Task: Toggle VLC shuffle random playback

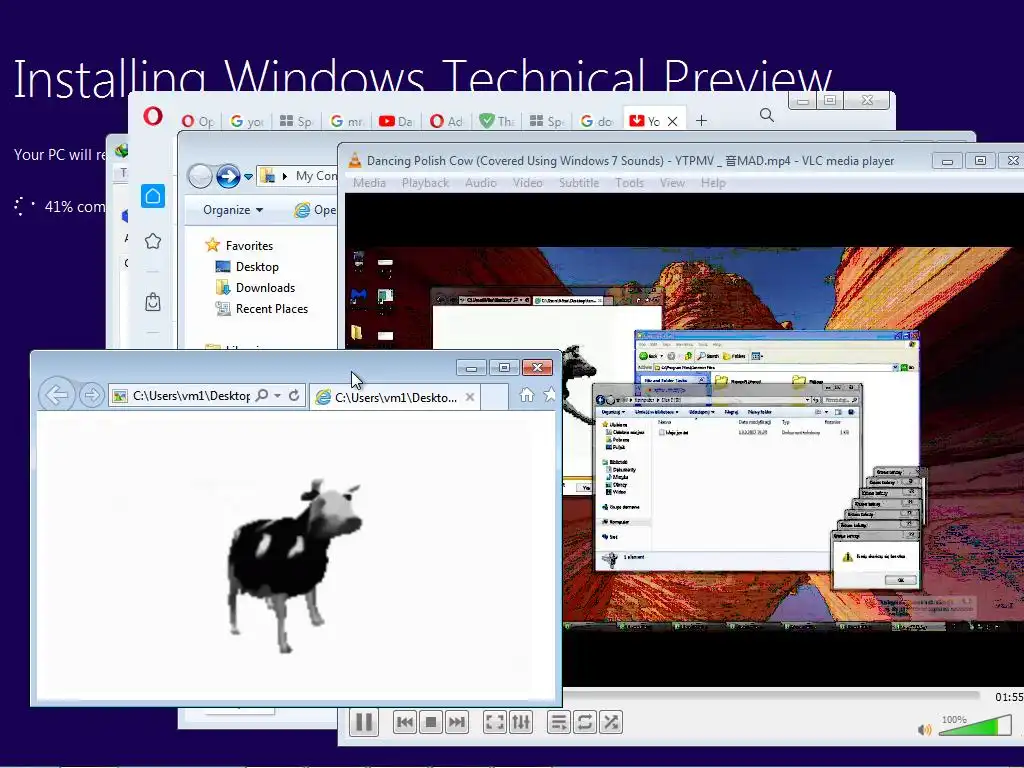Action: [611, 722]
